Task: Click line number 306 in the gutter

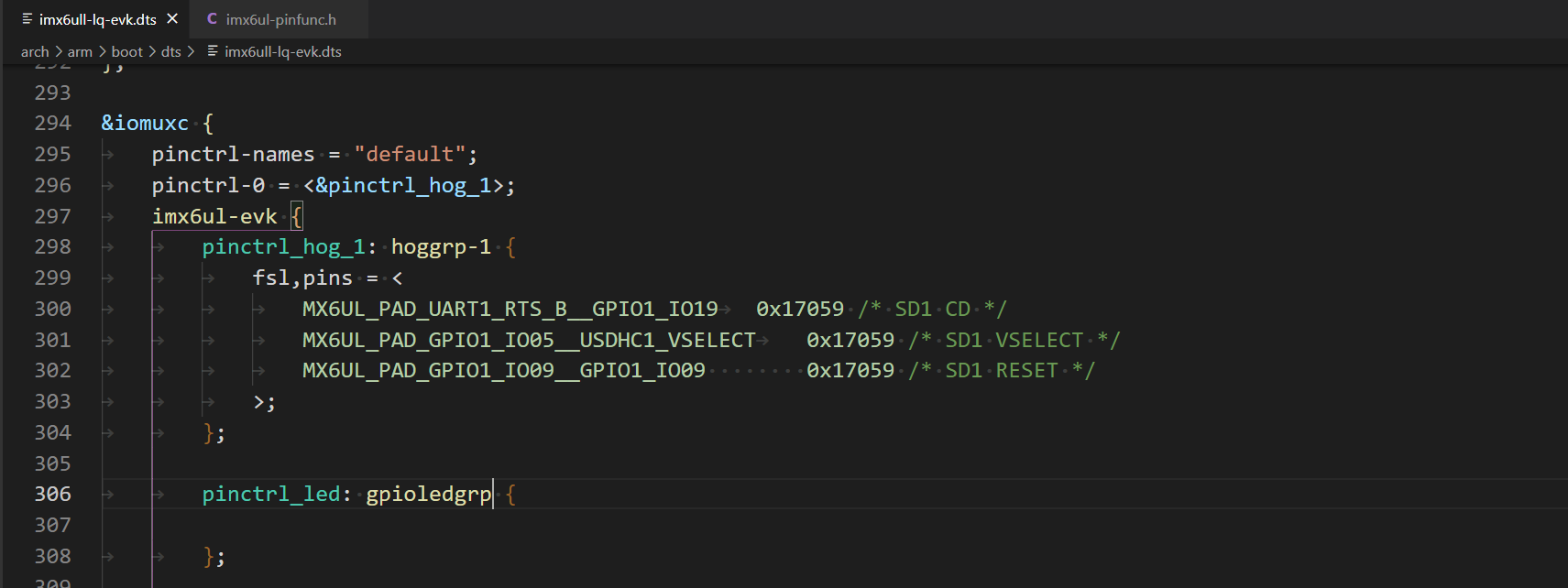Action: click(x=52, y=494)
